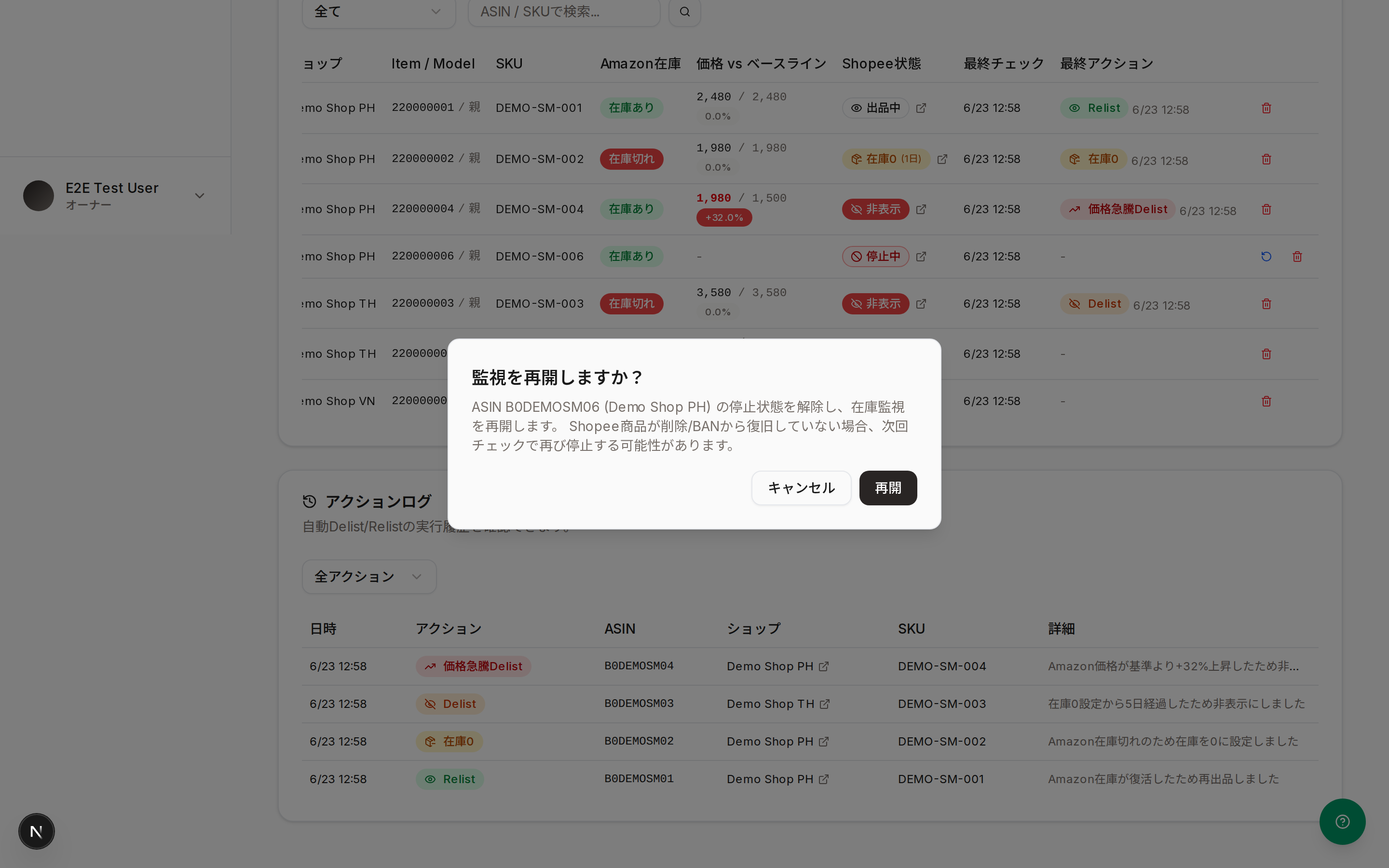
Task: Click the 在庫0 (1日) Shopee status badge
Action: point(885,159)
